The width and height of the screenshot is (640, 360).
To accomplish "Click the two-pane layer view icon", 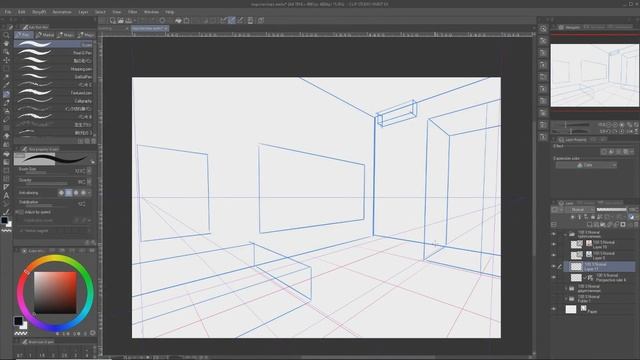I will pyautogui.click(x=554, y=225).
